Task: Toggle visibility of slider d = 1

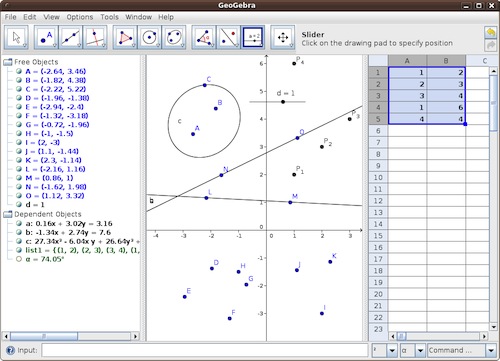Action: 19,204
